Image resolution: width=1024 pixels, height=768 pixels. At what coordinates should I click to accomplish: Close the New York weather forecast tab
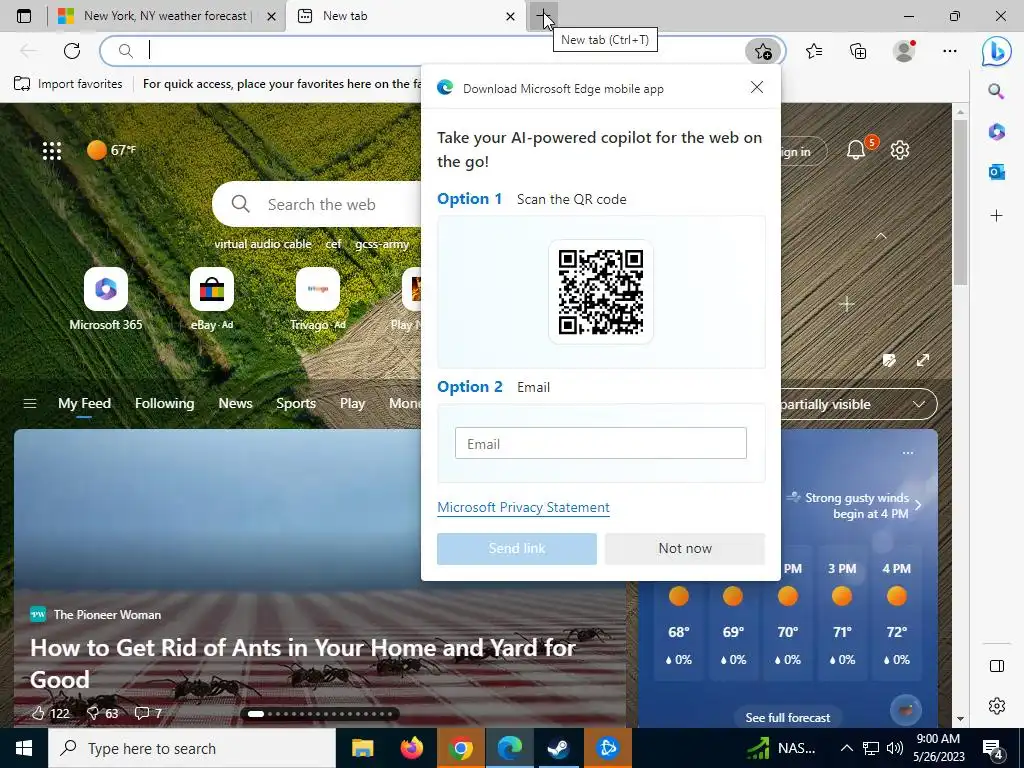coord(271,16)
